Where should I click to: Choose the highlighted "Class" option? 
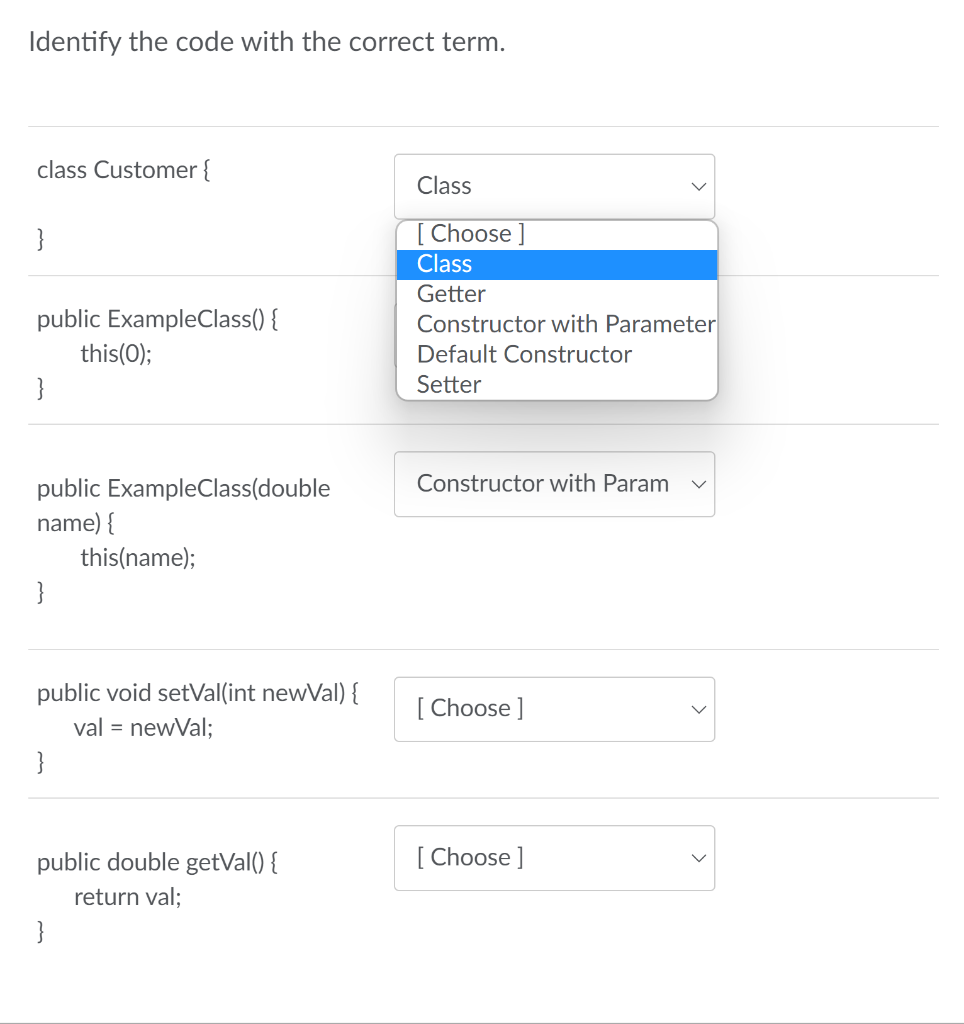pyautogui.click(x=444, y=264)
